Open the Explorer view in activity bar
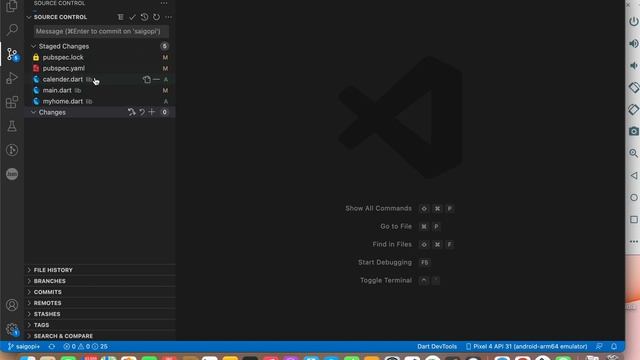This screenshot has width=640, height=360. pos(12,6)
